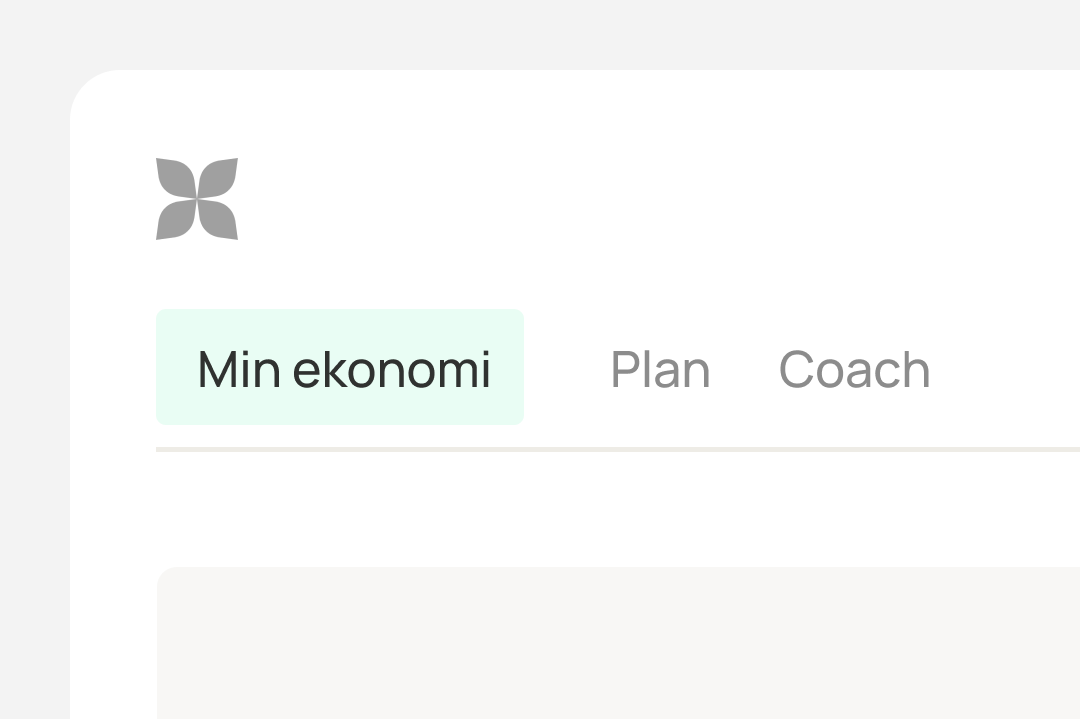This screenshot has width=1080, height=719.
Task: Click the highlighted green Min ekonomi tab
Action: (340, 368)
